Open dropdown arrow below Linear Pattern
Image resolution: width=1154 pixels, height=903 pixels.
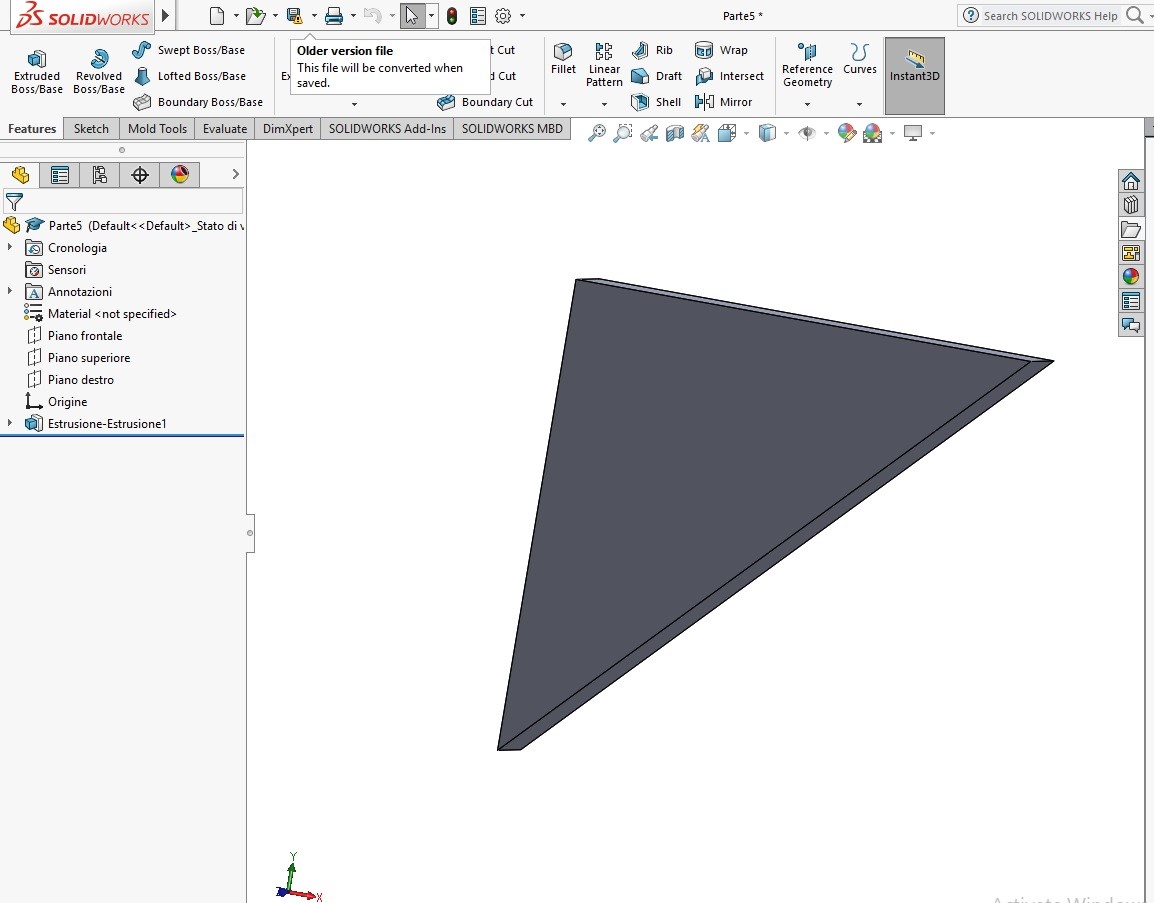click(x=604, y=105)
